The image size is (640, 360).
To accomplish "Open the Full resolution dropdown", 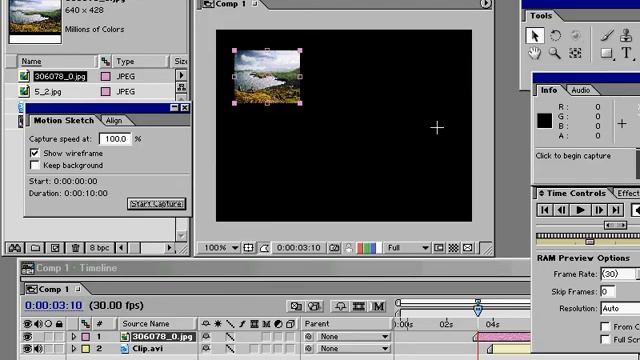I will point(407,248).
